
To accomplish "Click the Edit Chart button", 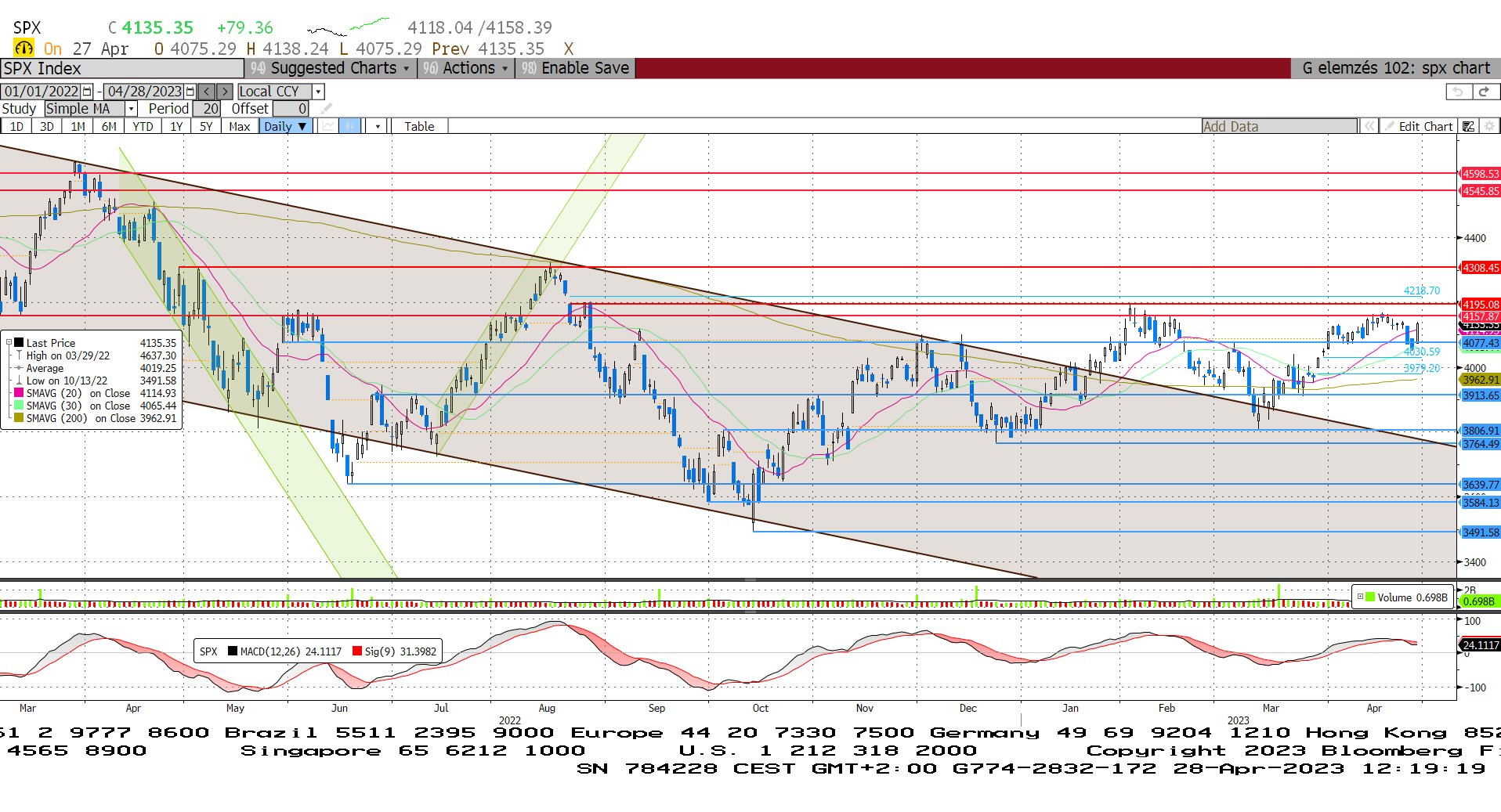I will point(1419,126).
